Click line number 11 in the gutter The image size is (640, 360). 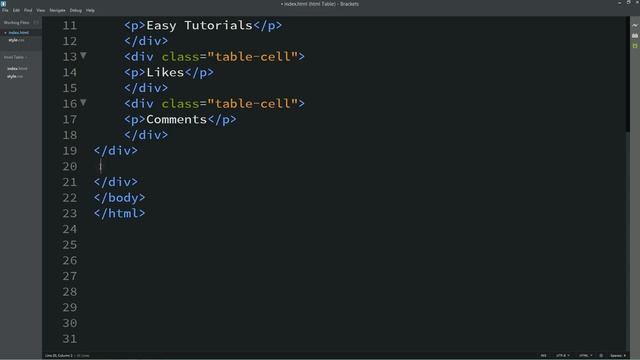[x=69, y=25]
